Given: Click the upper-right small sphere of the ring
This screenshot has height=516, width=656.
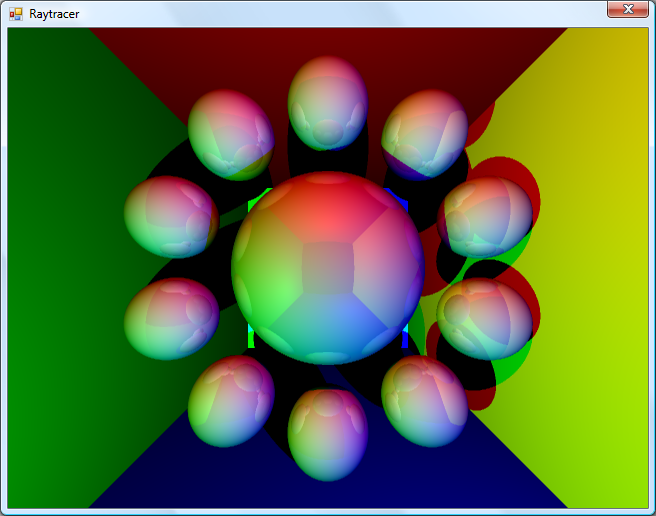Looking at the screenshot, I should pos(424,133).
